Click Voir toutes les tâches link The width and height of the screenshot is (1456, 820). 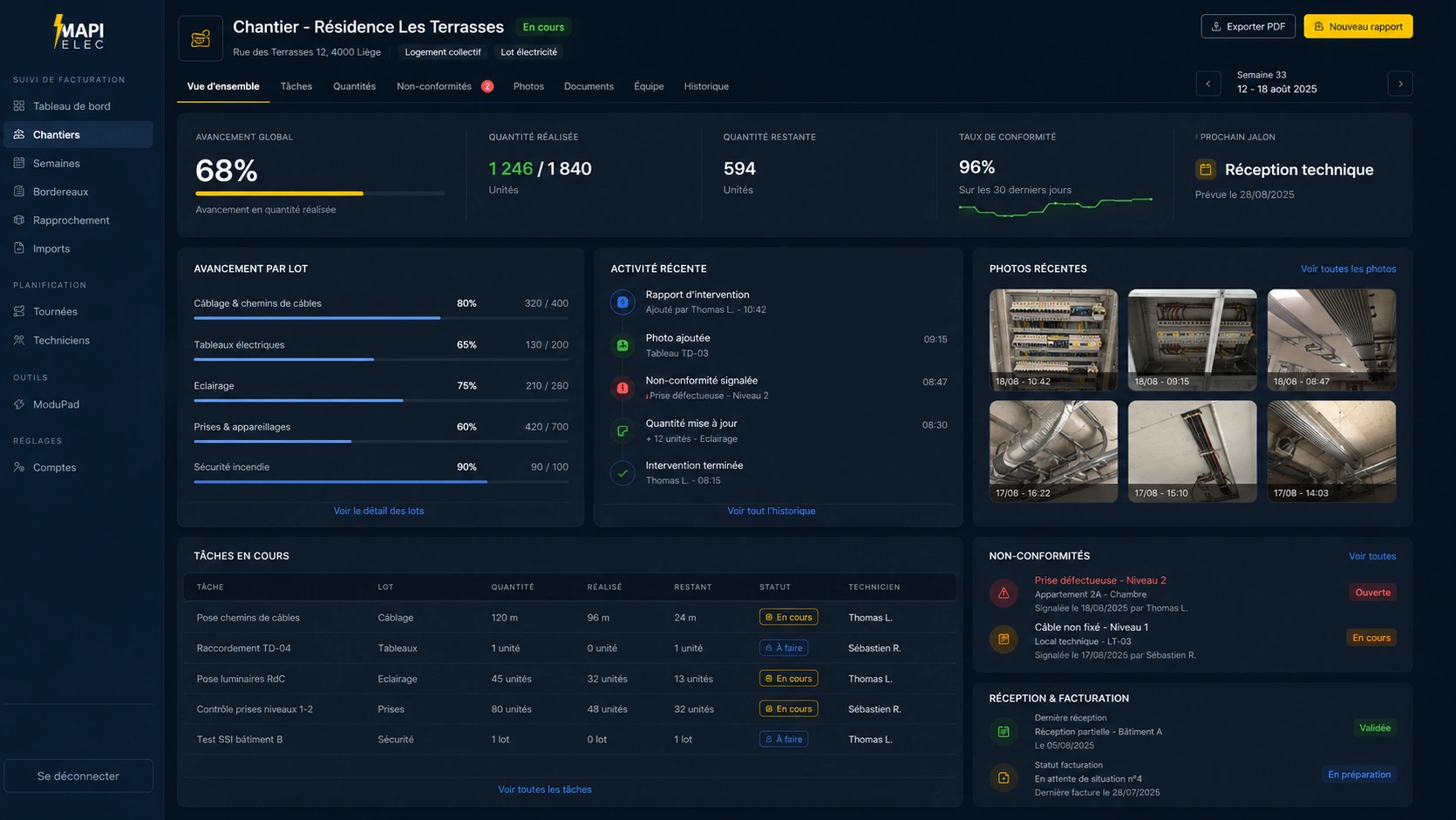[545, 790]
